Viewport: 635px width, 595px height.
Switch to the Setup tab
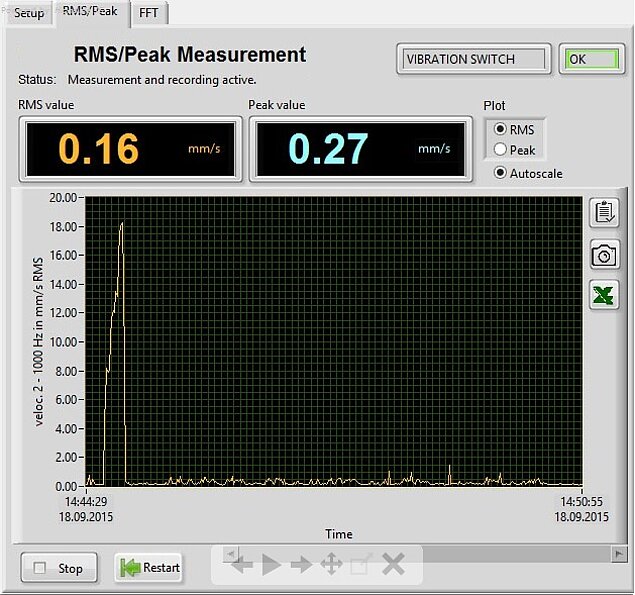(29, 13)
